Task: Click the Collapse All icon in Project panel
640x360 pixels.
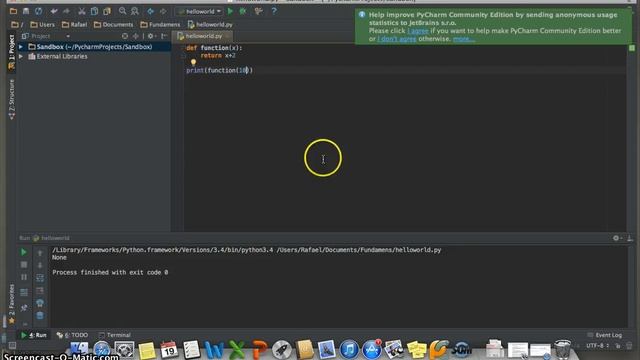Action: click(136, 36)
